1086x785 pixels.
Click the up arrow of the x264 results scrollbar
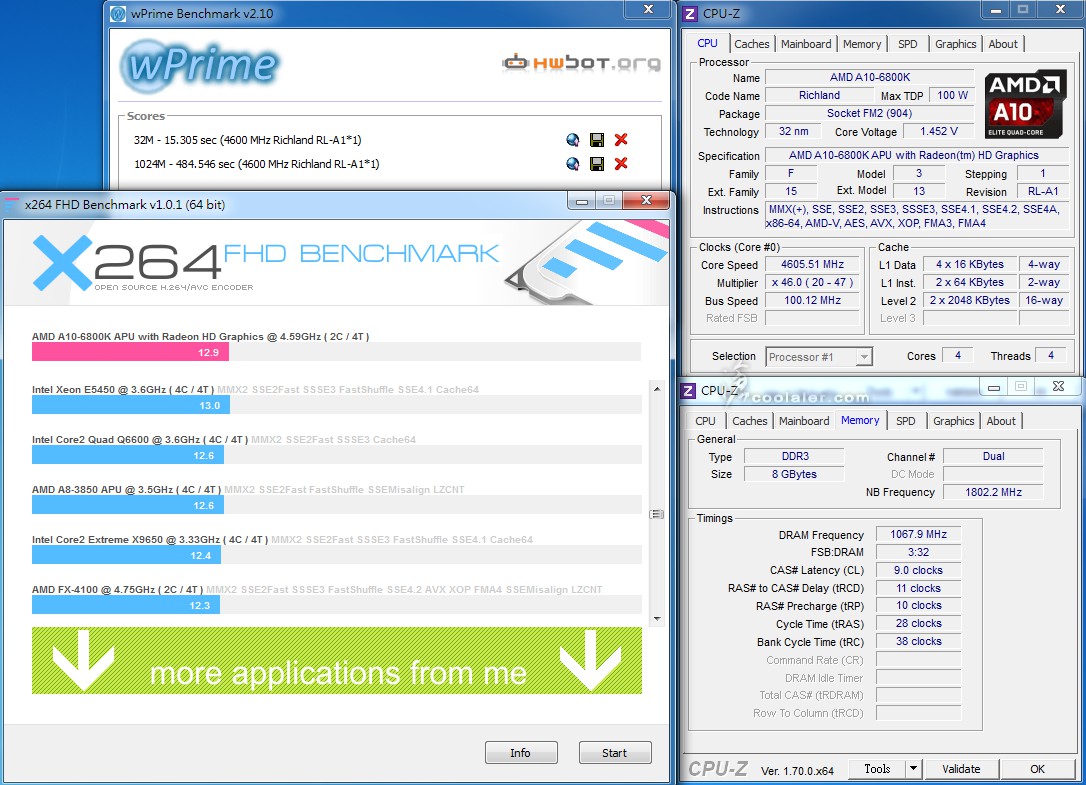[x=657, y=389]
